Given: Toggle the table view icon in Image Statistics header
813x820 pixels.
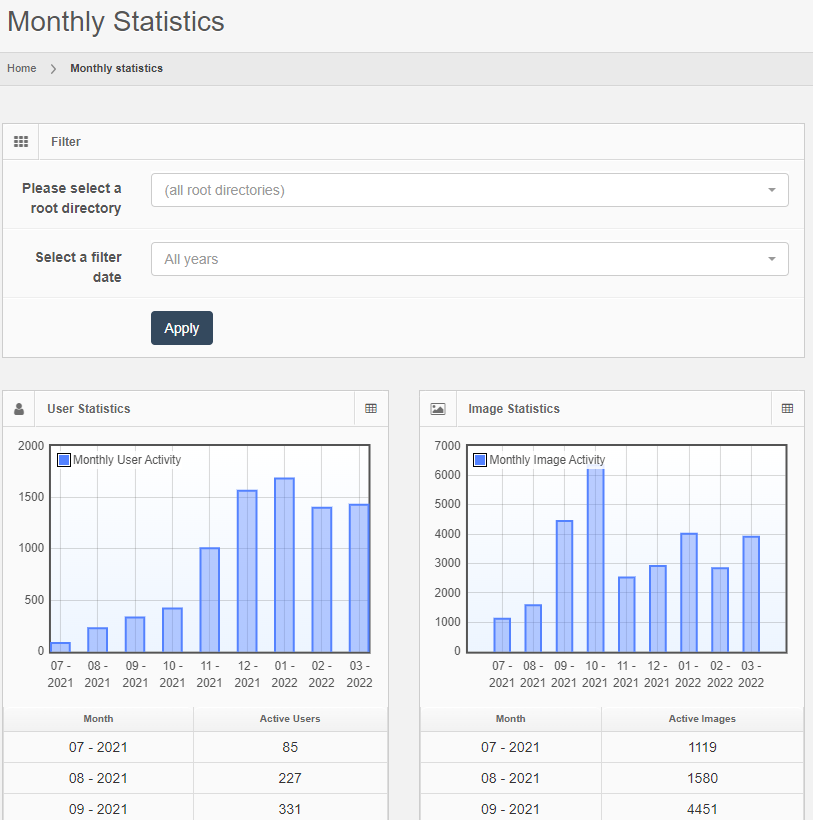Looking at the screenshot, I should coord(787,409).
